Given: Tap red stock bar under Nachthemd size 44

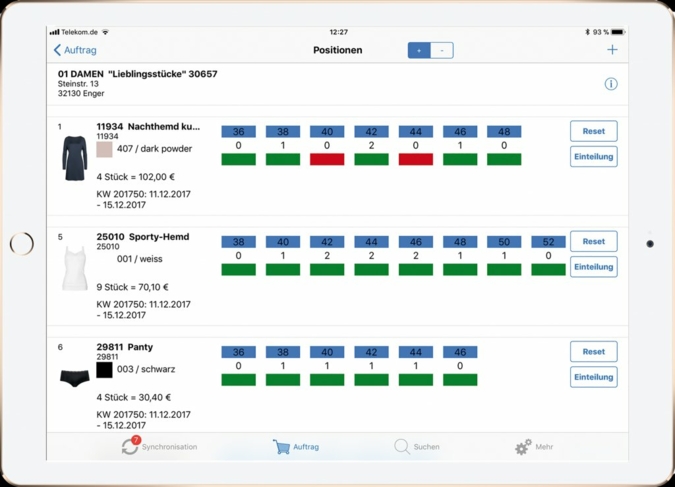Looking at the screenshot, I should (x=415, y=159).
